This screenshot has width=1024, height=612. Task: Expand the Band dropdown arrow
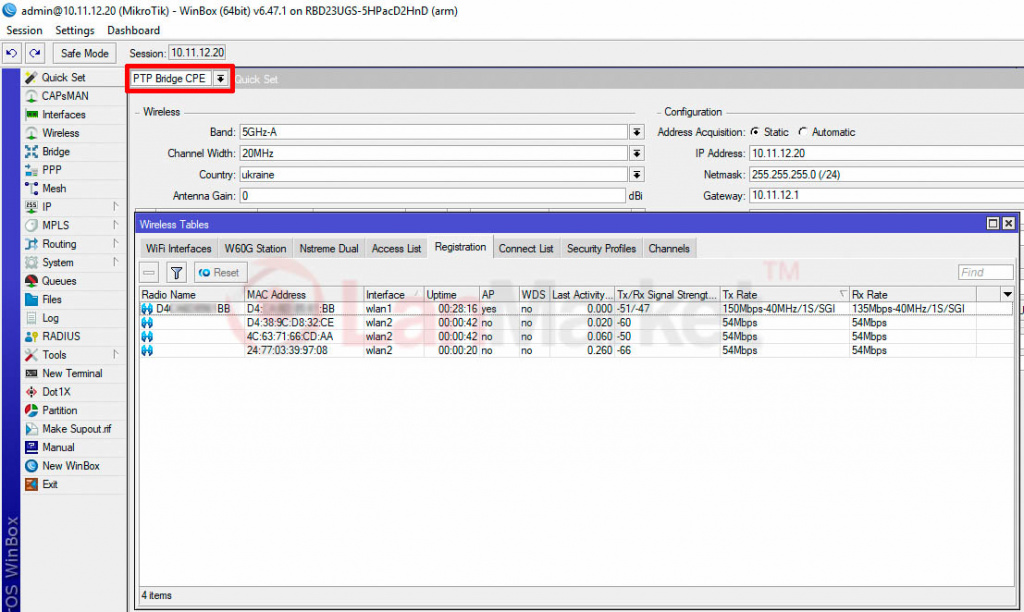click(x=636, y=132)
